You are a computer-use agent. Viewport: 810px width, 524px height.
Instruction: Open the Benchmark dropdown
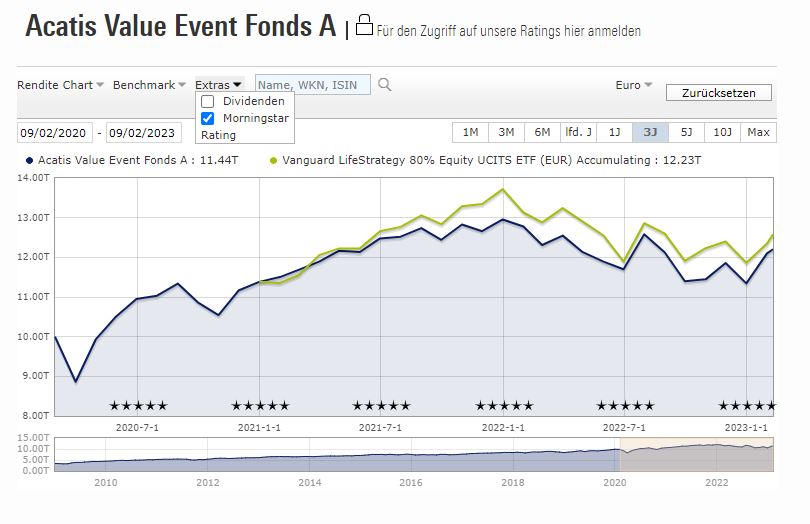click(x=149, y=85)
